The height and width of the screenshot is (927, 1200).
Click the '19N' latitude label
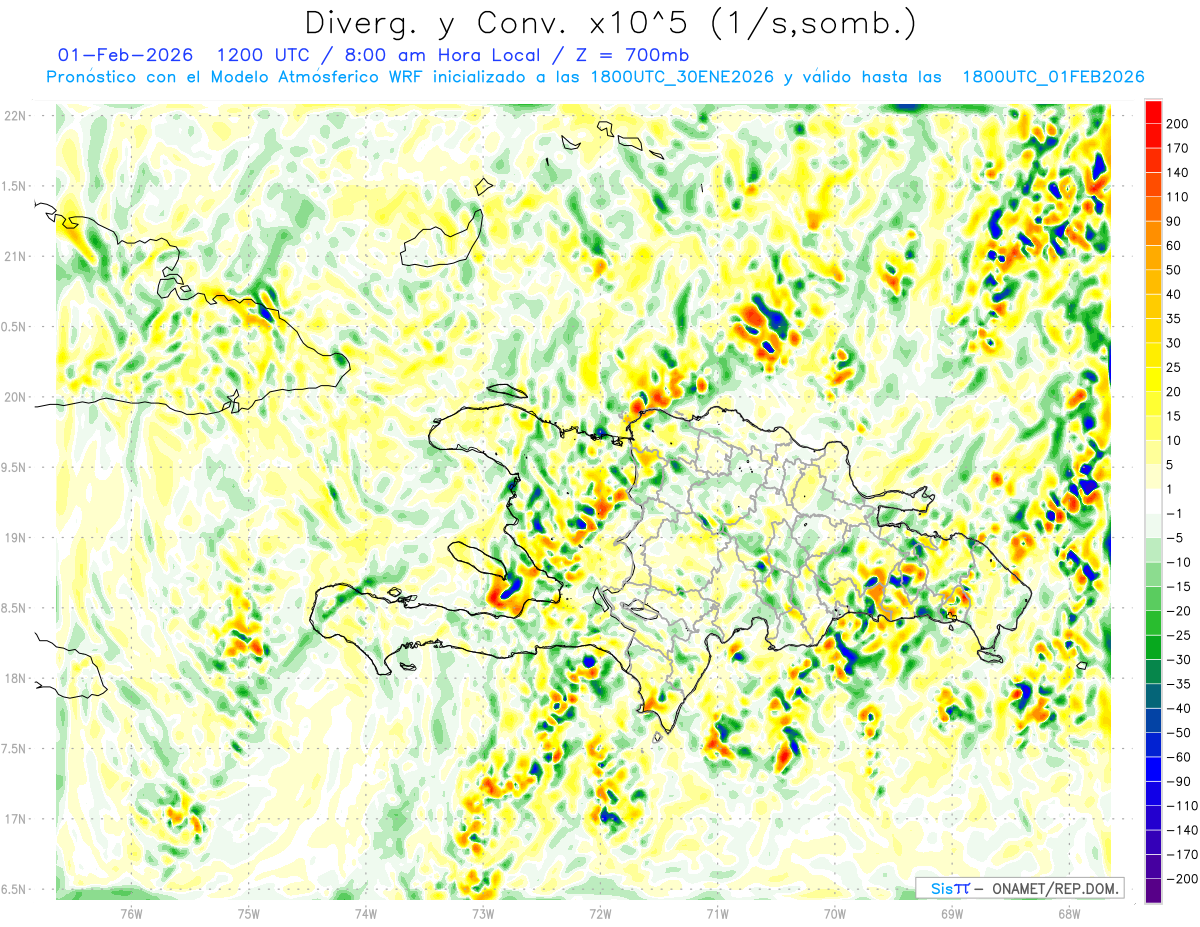pyautogui.click(x=16, y=538)
